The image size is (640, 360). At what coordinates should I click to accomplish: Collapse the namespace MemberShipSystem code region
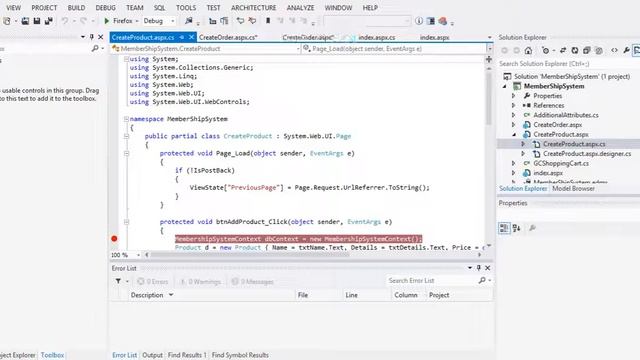tap(126, 119)
